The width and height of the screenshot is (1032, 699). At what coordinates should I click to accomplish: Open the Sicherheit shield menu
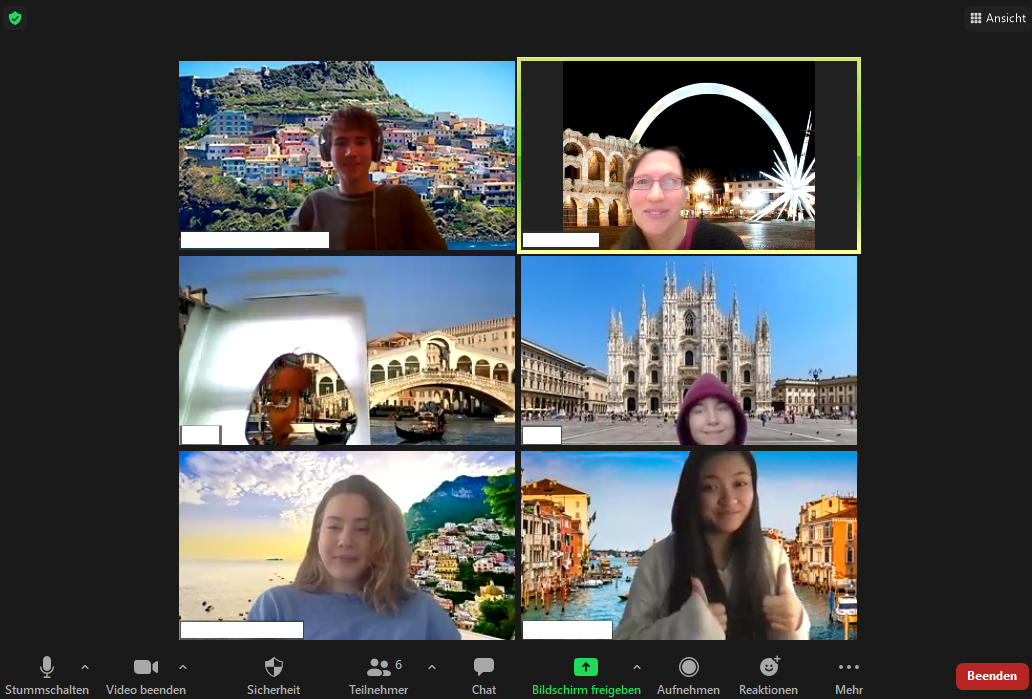pyautogui.click(x=273, y=676)
